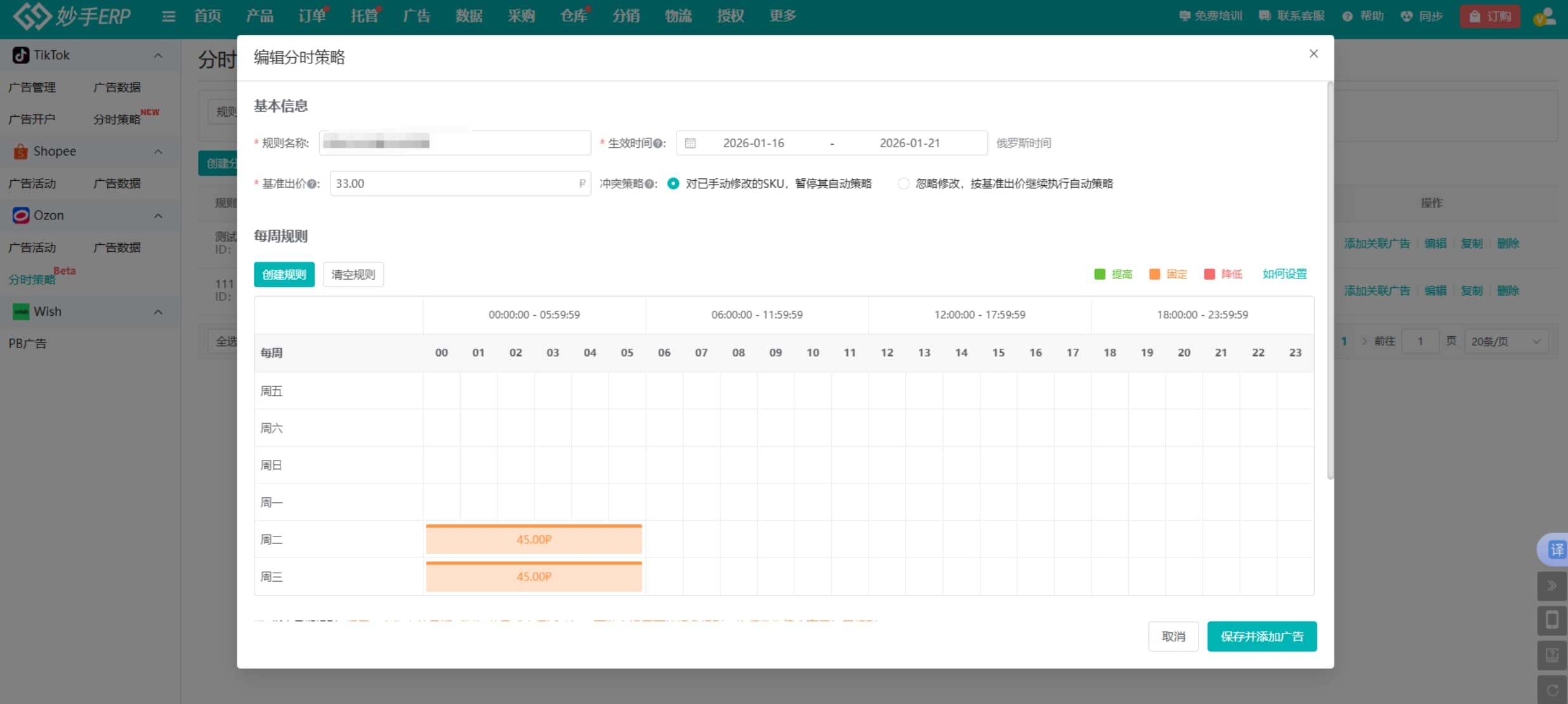
Task: Open the 广告 top menu
Action: (416, 16)
